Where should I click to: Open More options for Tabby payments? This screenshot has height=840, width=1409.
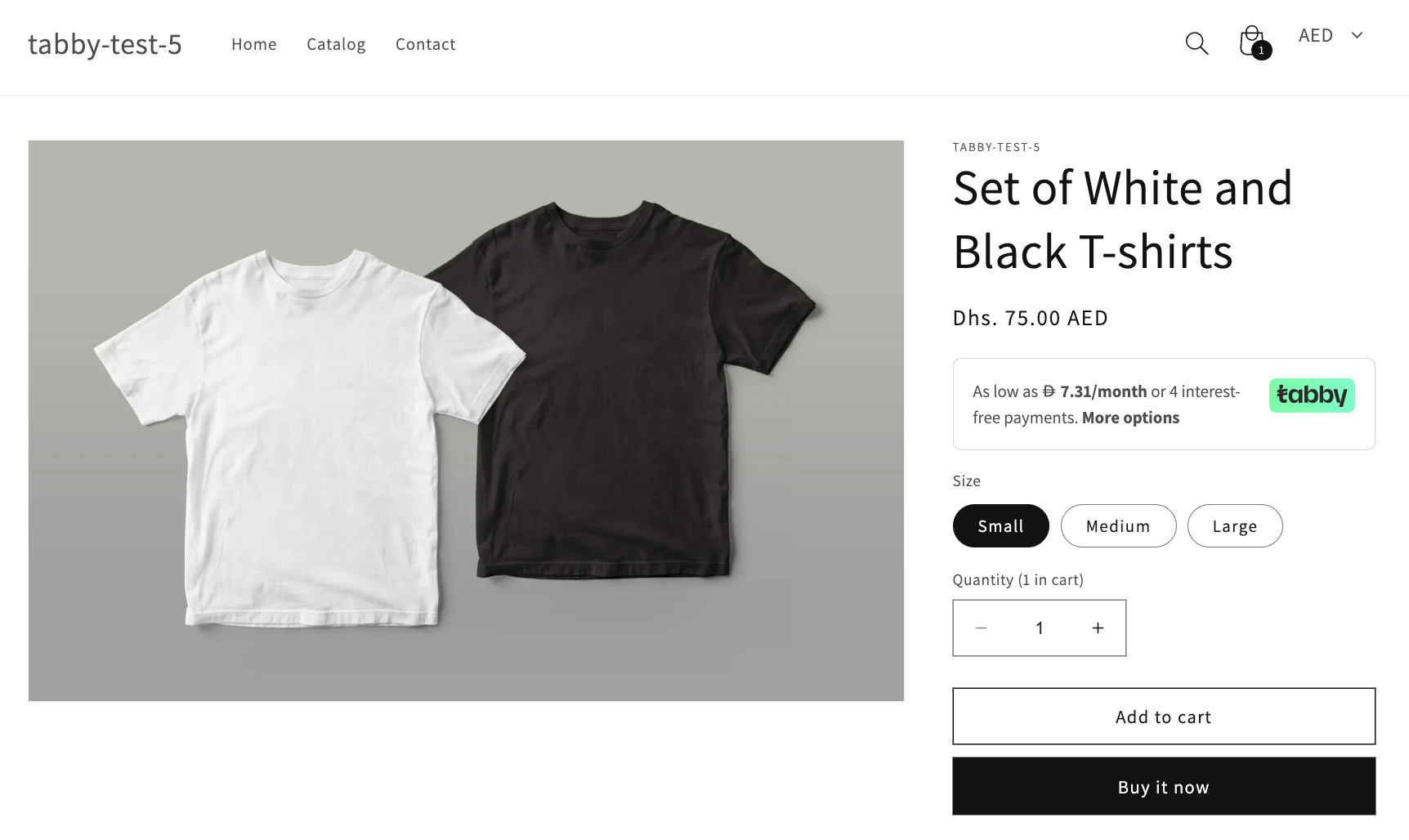coord(1129,417)
